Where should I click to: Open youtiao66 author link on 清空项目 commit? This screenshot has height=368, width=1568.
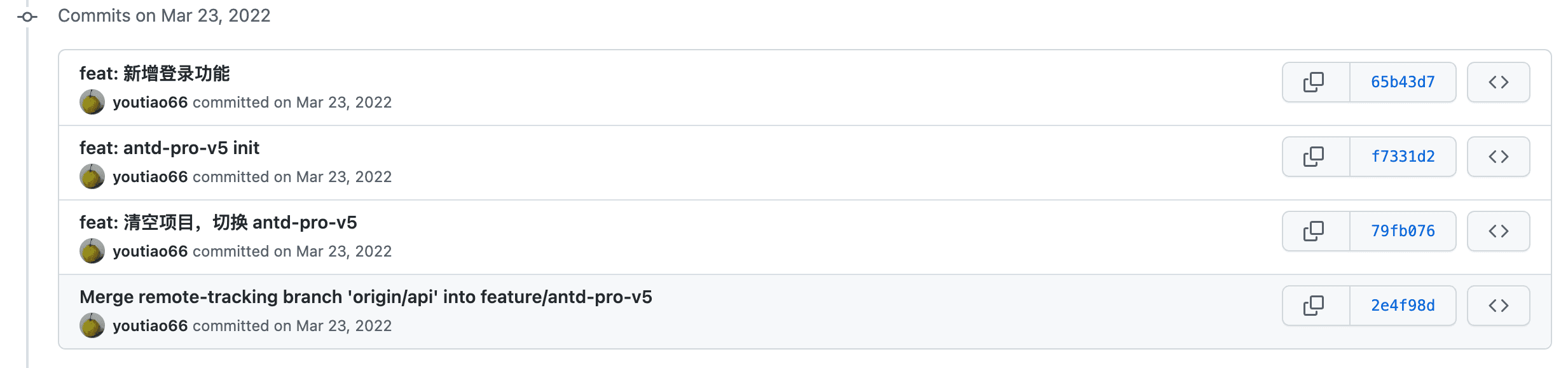click(150, 251)
